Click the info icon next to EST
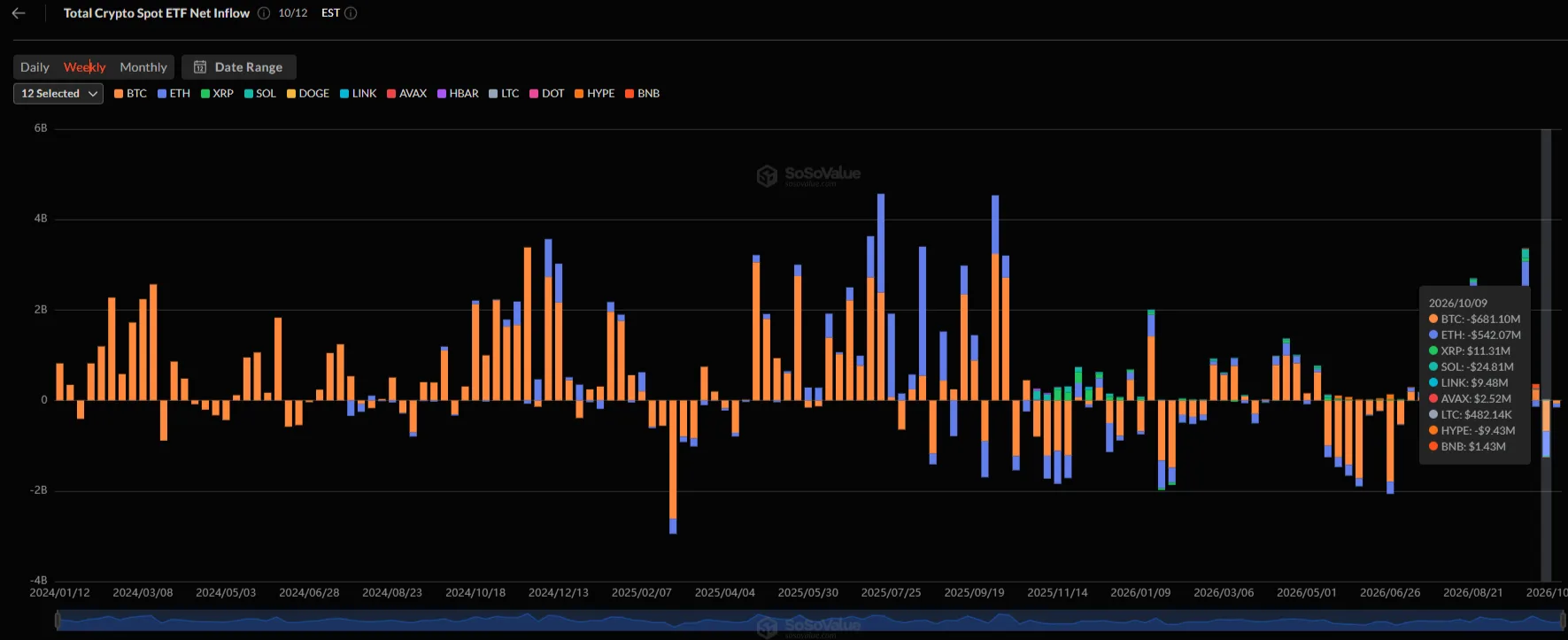The height and width of the screenshot is (640, 1568). point(351,13)
